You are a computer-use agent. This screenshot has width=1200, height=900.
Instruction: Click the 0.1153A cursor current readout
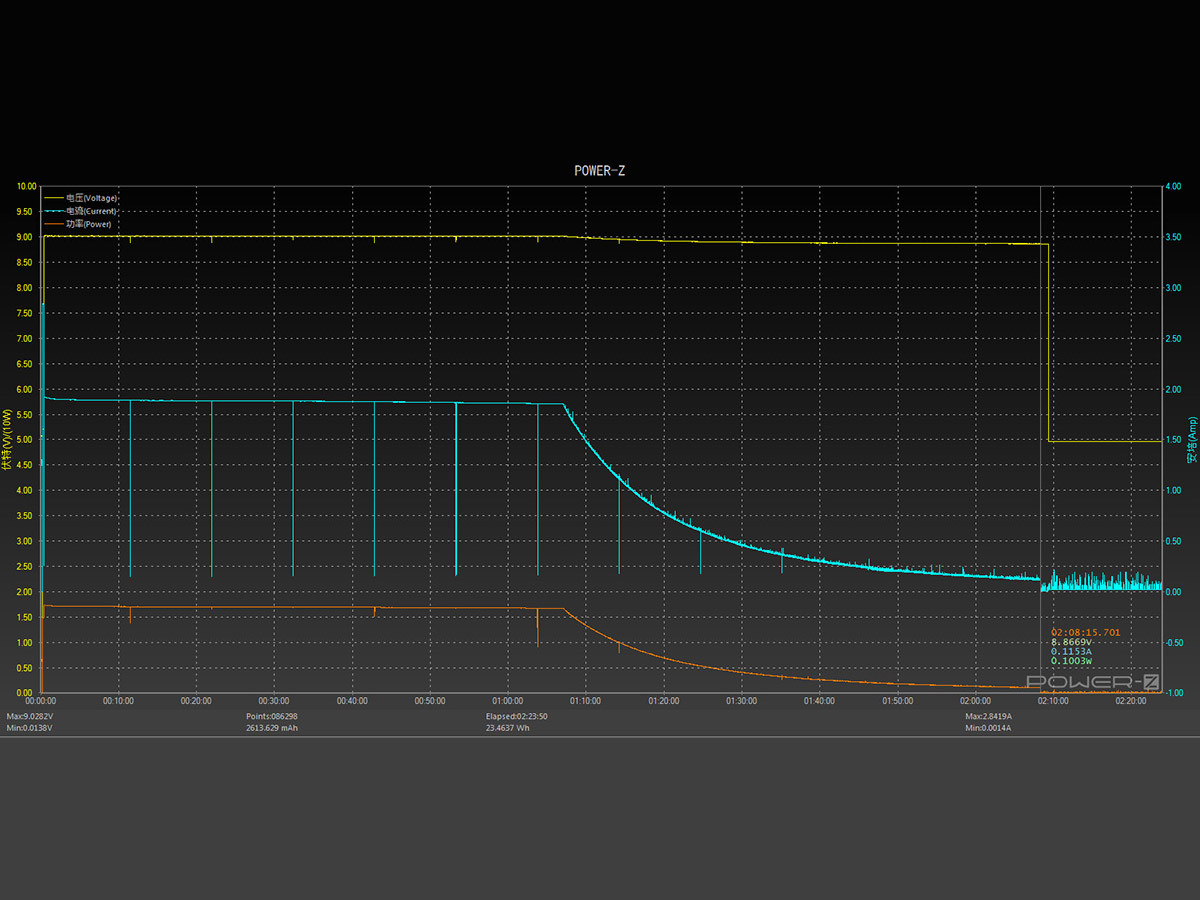[x=1072, y=651]
